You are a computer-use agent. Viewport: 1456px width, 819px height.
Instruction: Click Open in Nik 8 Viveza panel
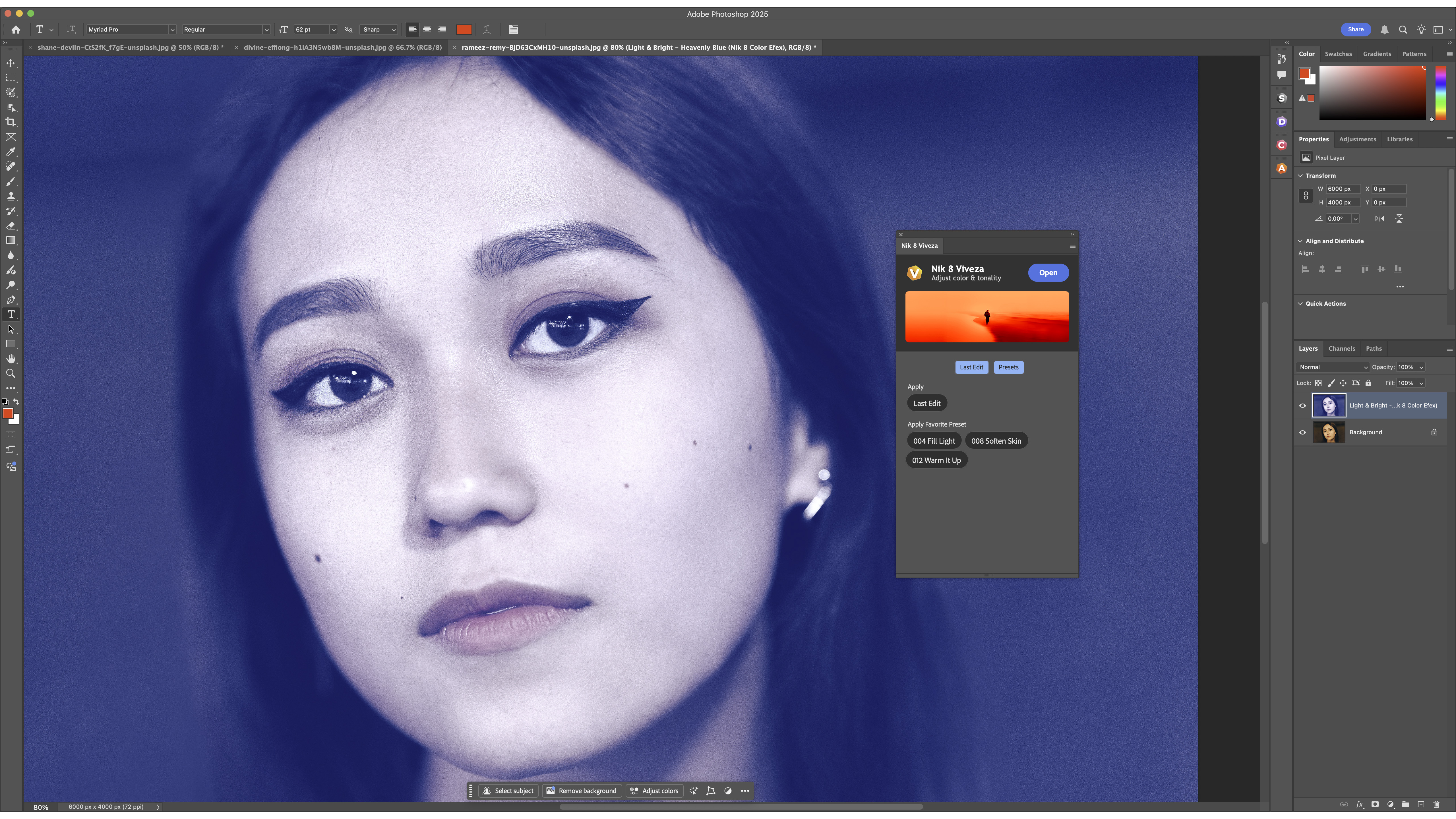[x=1048, y=272]
